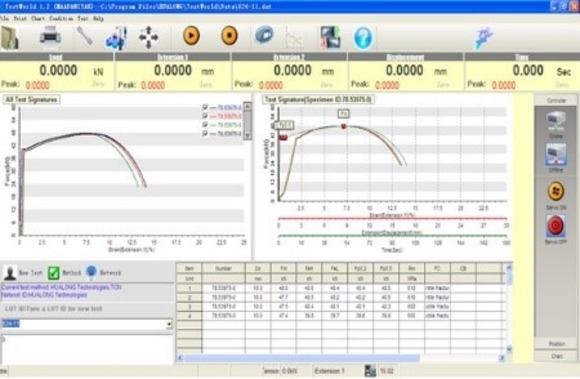580x379 pixels.
Task: Open the blue question mark help
Action: 363,37
